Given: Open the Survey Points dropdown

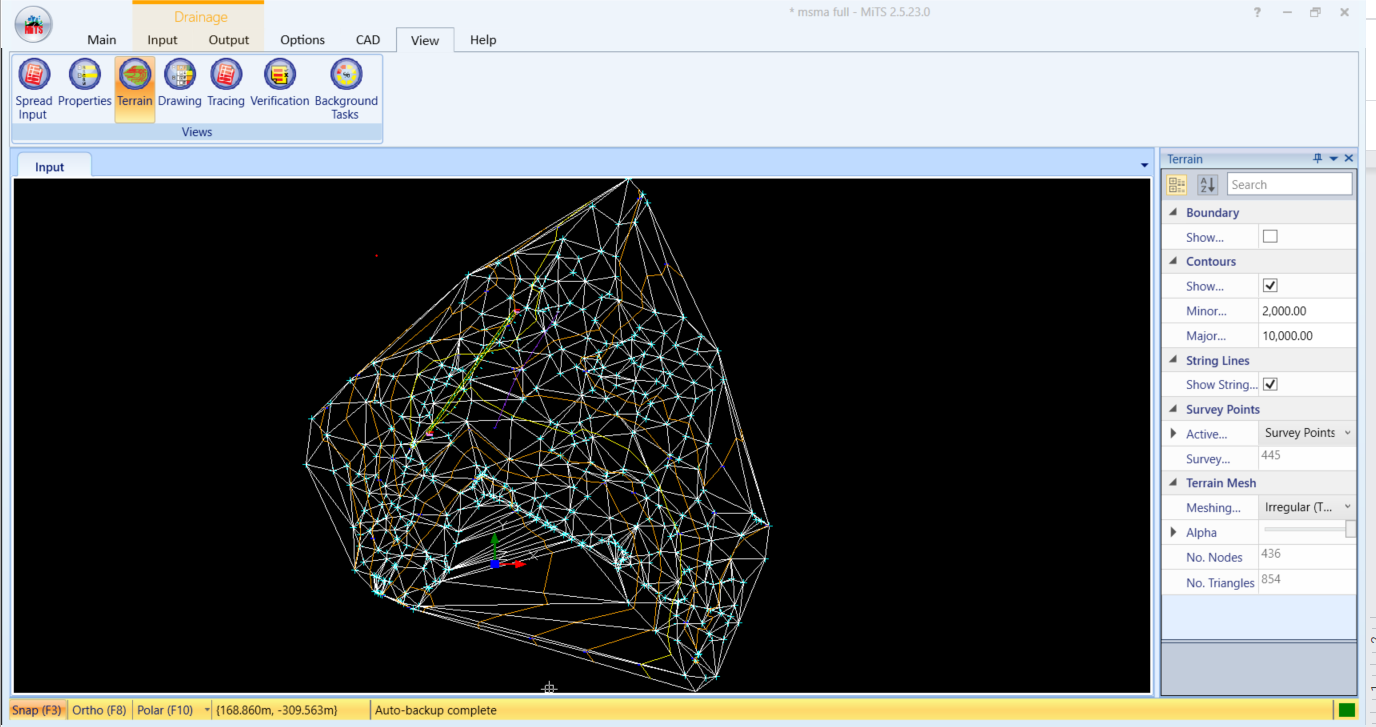Looking at the screenshot, I should (x=1307, y=433).
